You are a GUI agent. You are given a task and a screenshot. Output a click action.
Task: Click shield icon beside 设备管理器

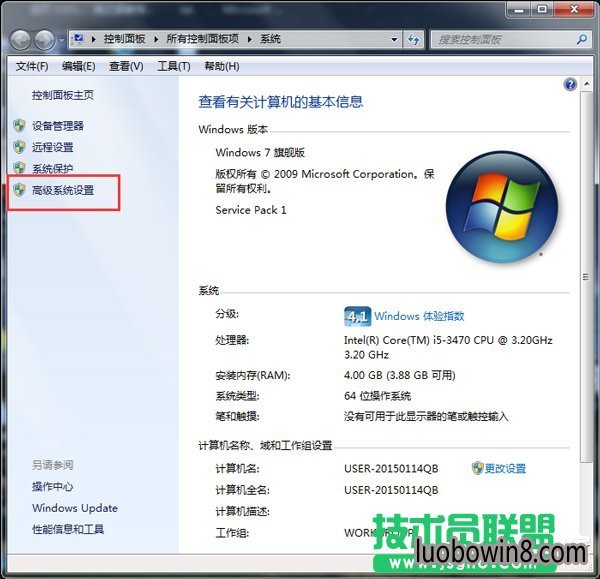pos(19,126)
